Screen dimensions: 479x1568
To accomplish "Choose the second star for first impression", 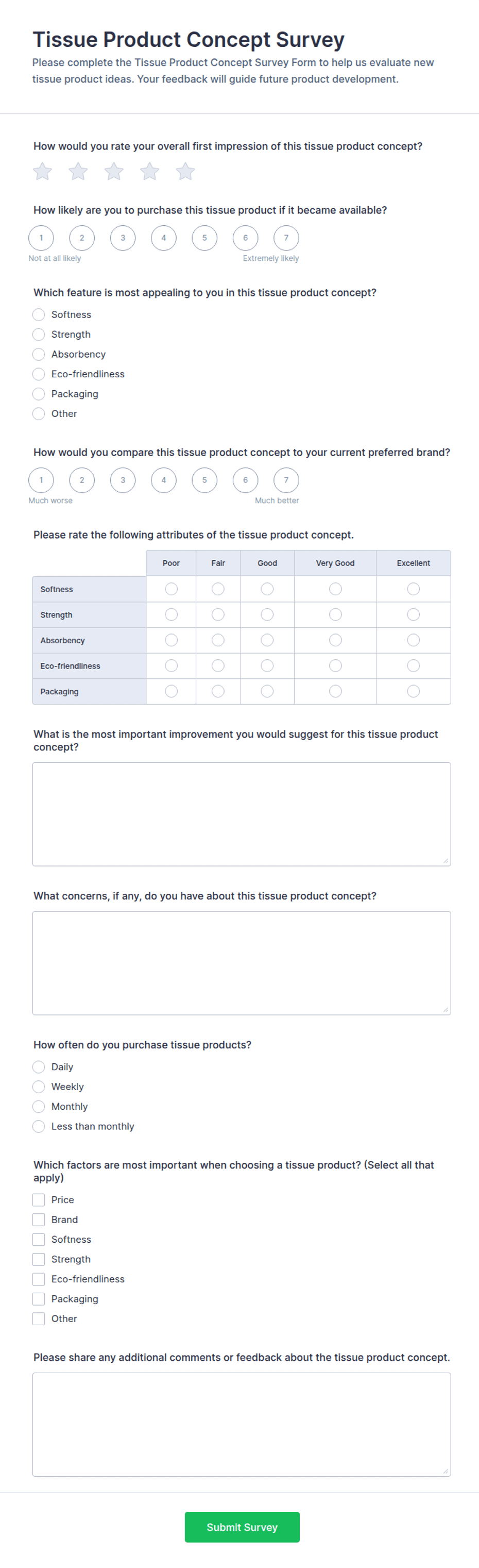I will [x=78, y=172].
